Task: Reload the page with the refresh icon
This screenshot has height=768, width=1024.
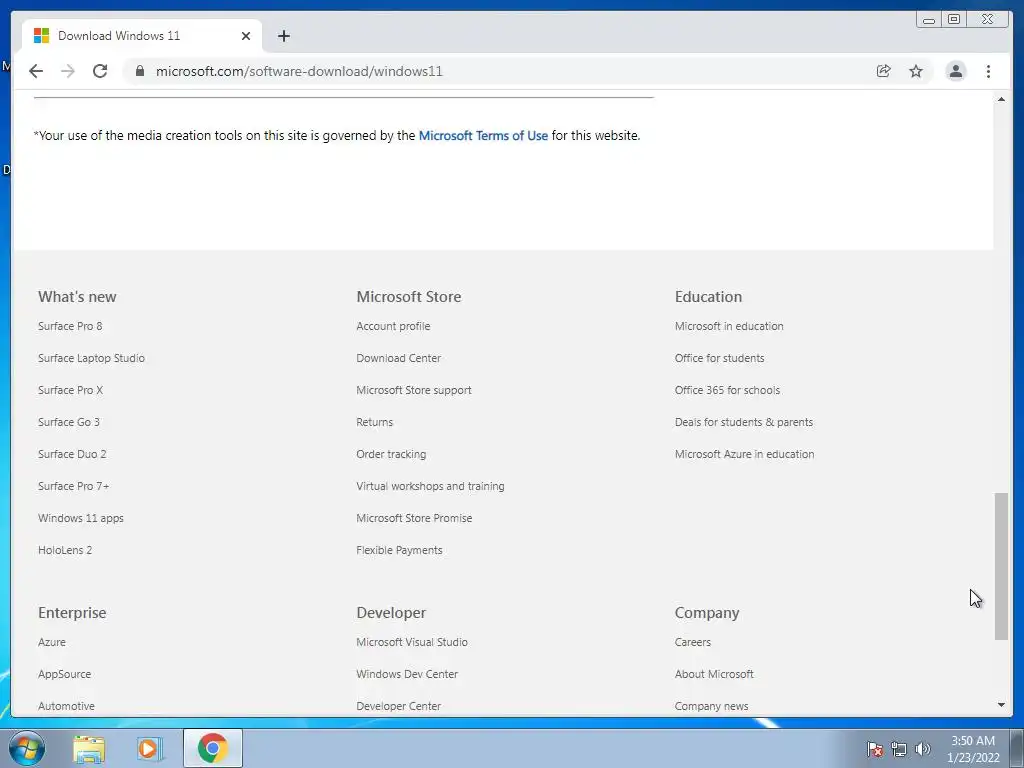Action: point(100,71)
